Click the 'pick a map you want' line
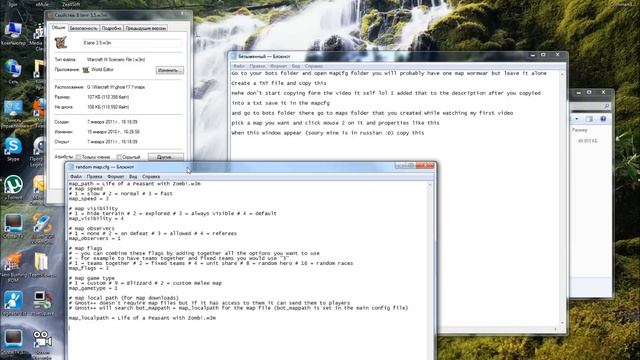Screen dimensions: 640x360 point(336,123)
